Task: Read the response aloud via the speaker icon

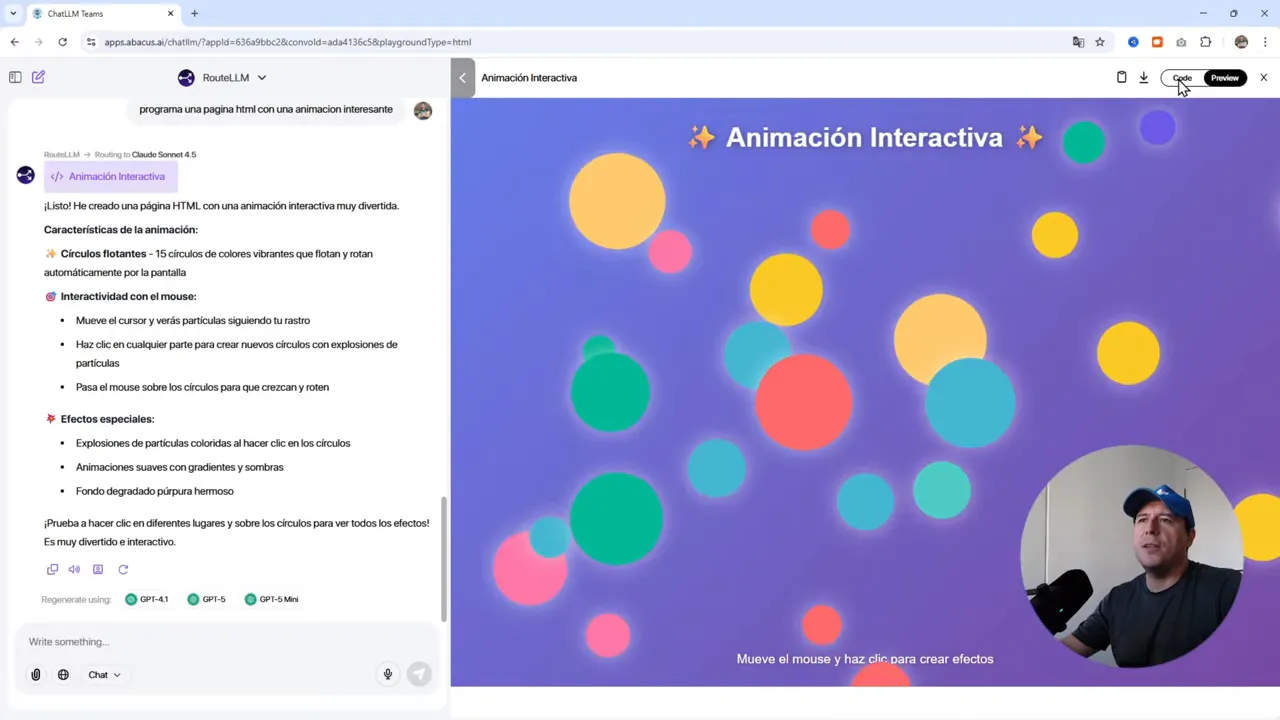Action: coord(74,569)
